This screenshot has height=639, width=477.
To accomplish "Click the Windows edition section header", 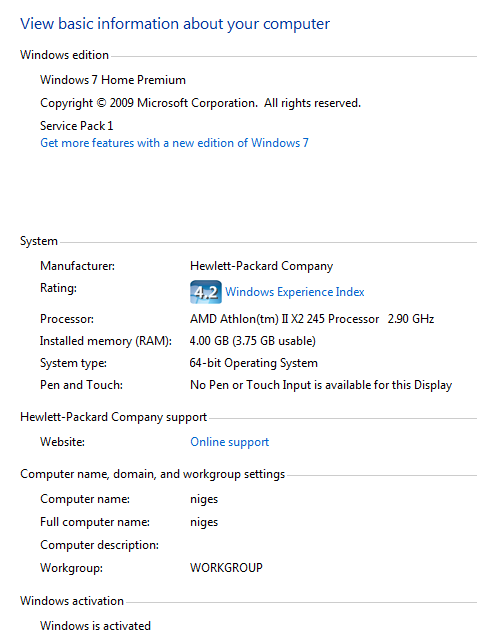I will tap(64, 55).
